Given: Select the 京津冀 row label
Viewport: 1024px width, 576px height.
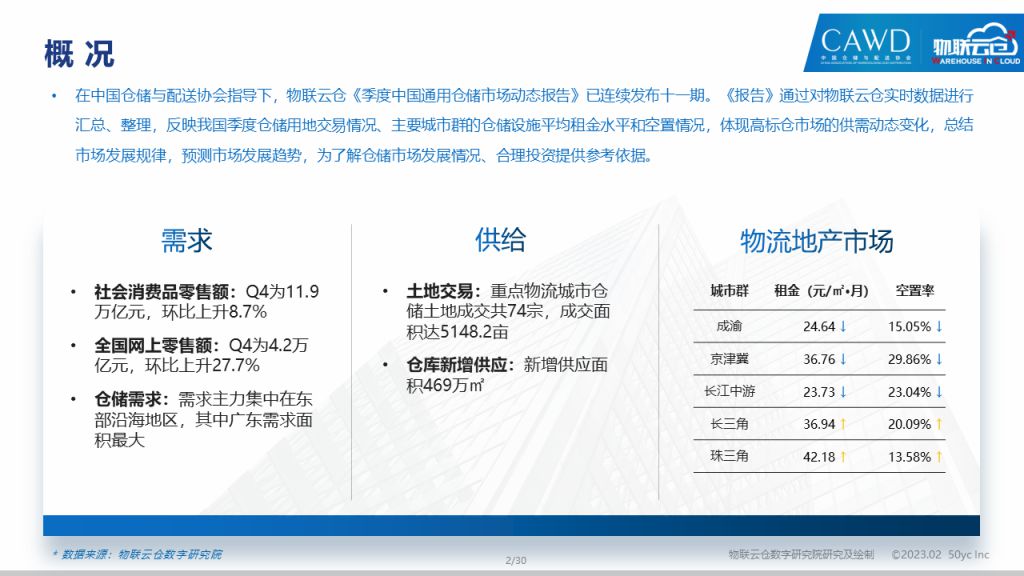Looking at the screenshot, I should point(729,359).
